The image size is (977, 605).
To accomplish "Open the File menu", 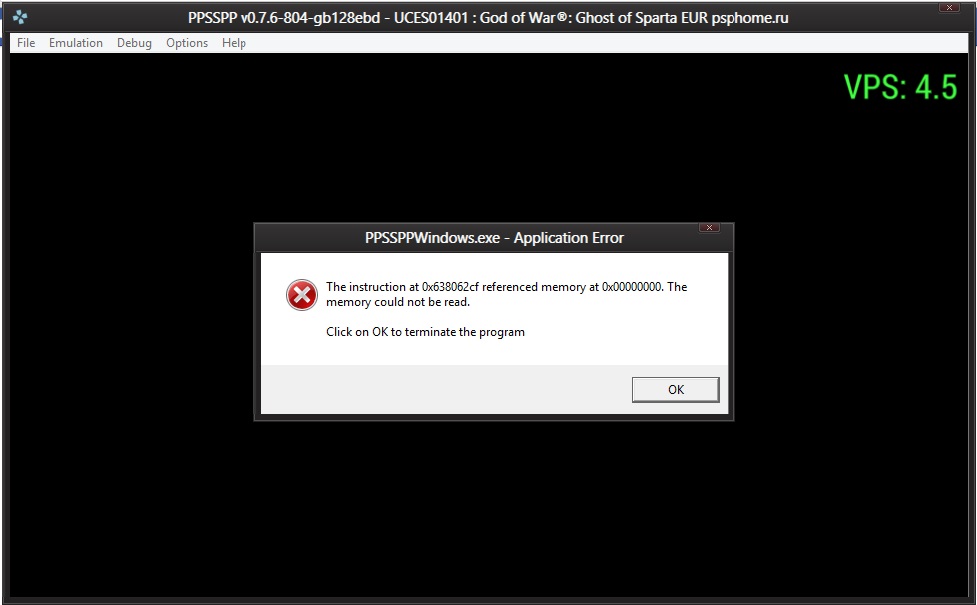I will [x=26, y=43].
